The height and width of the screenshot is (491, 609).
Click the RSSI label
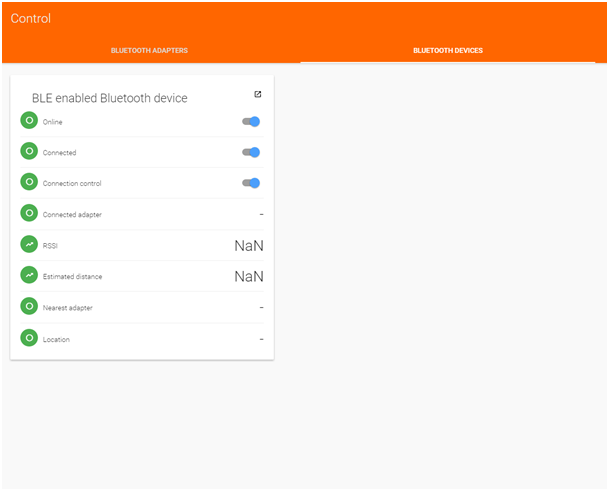click(x=50, y=246)
